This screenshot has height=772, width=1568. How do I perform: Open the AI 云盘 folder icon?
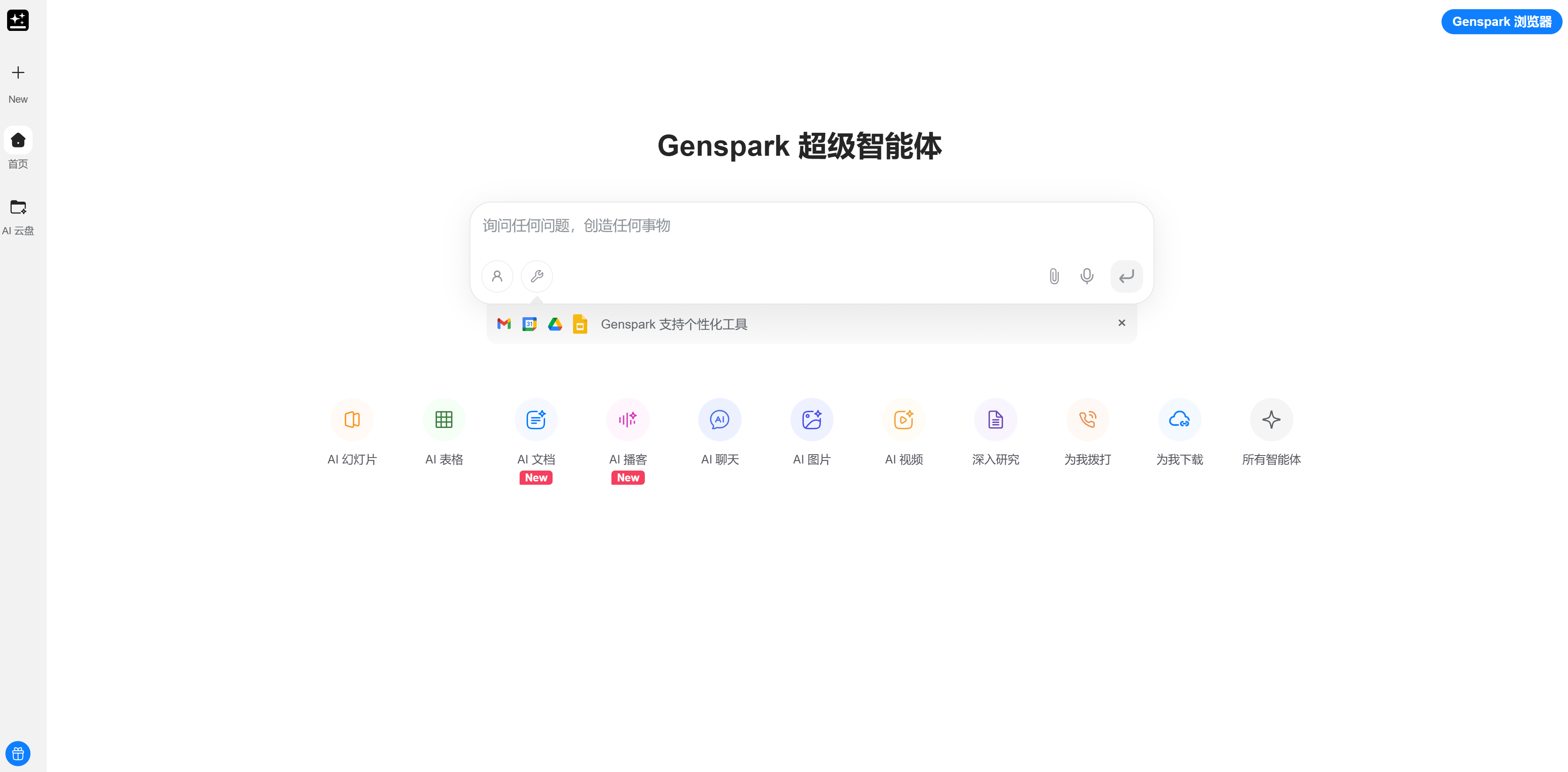pyautogui.click(x=18, y=207)
